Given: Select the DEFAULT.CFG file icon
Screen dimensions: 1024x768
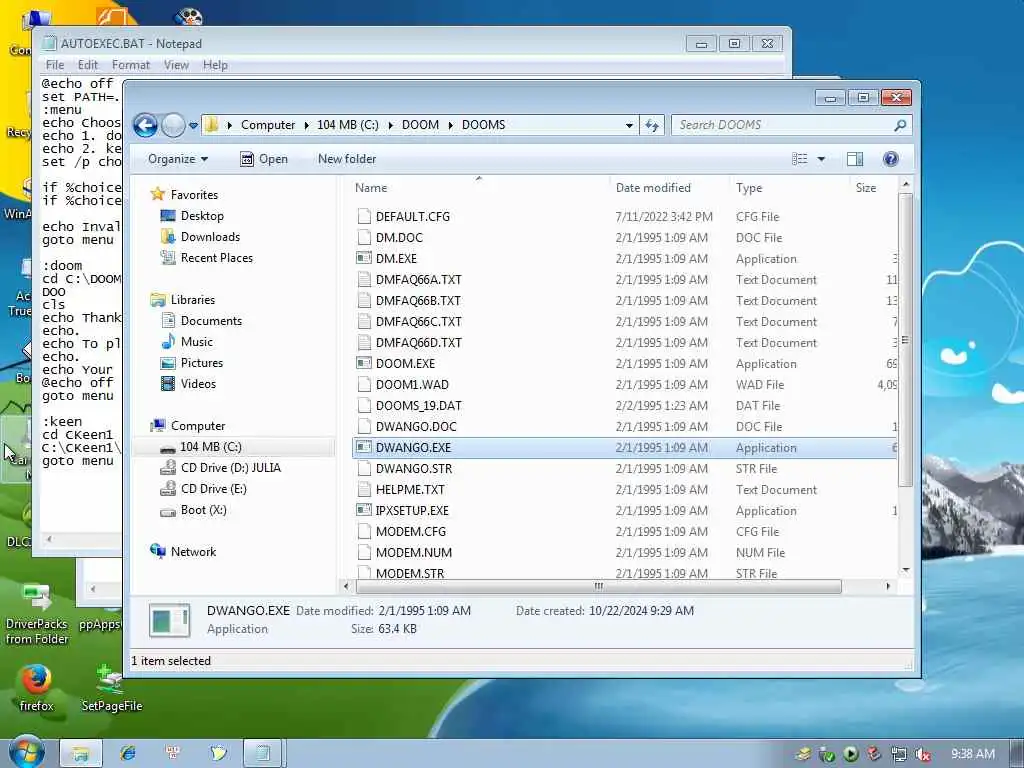Looking at the screenshot, I should point(364,216).
